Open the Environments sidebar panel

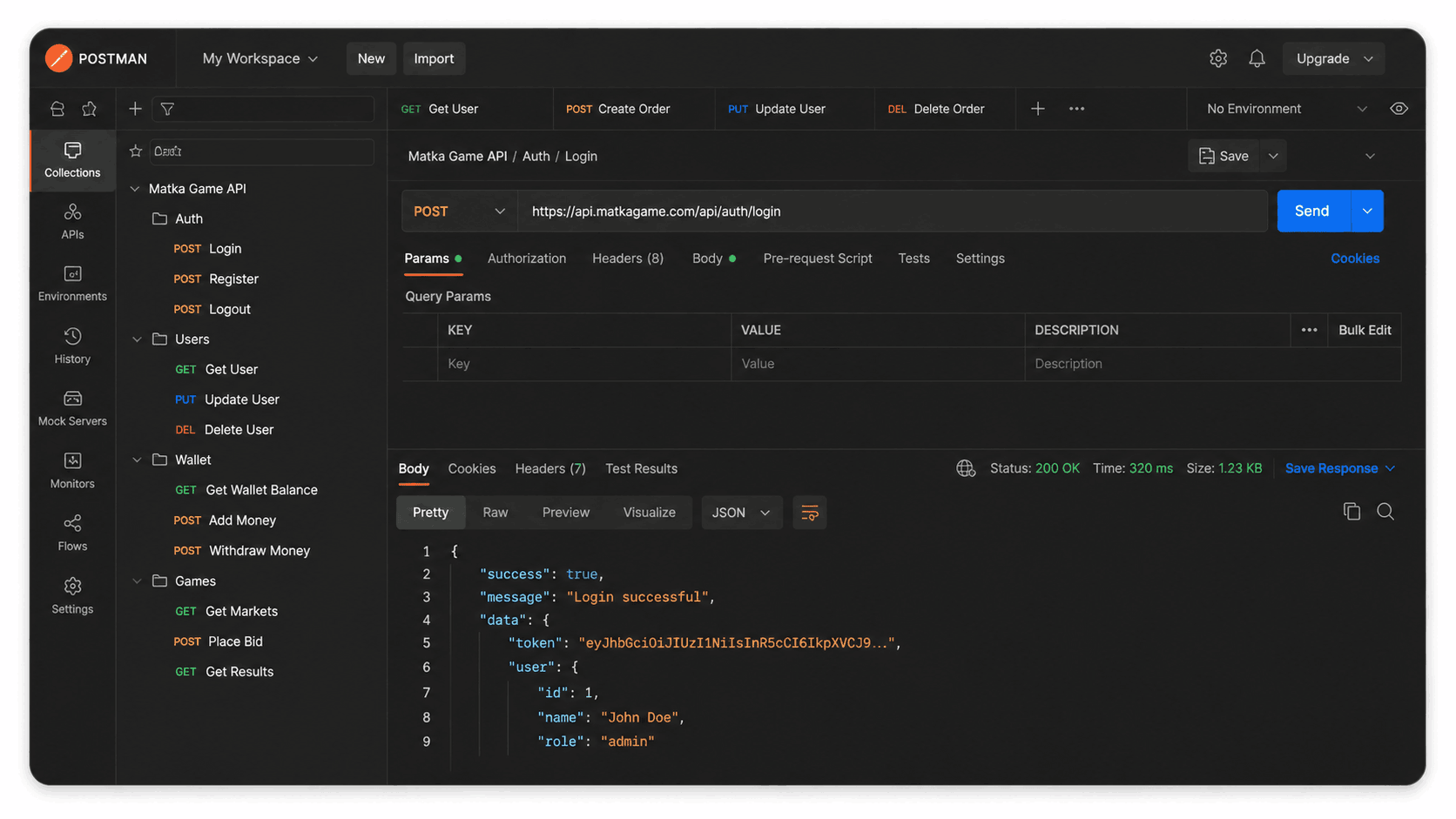pos(72,284)
